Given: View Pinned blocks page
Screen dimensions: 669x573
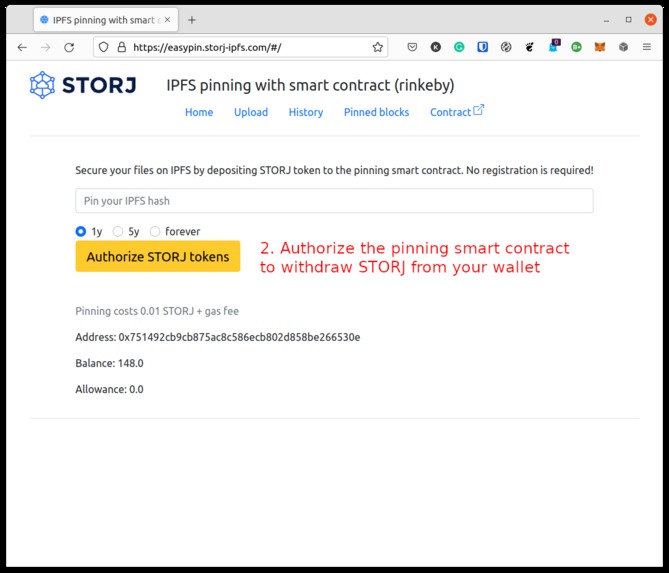Looking at the screenshot, I should pos(376,112).
